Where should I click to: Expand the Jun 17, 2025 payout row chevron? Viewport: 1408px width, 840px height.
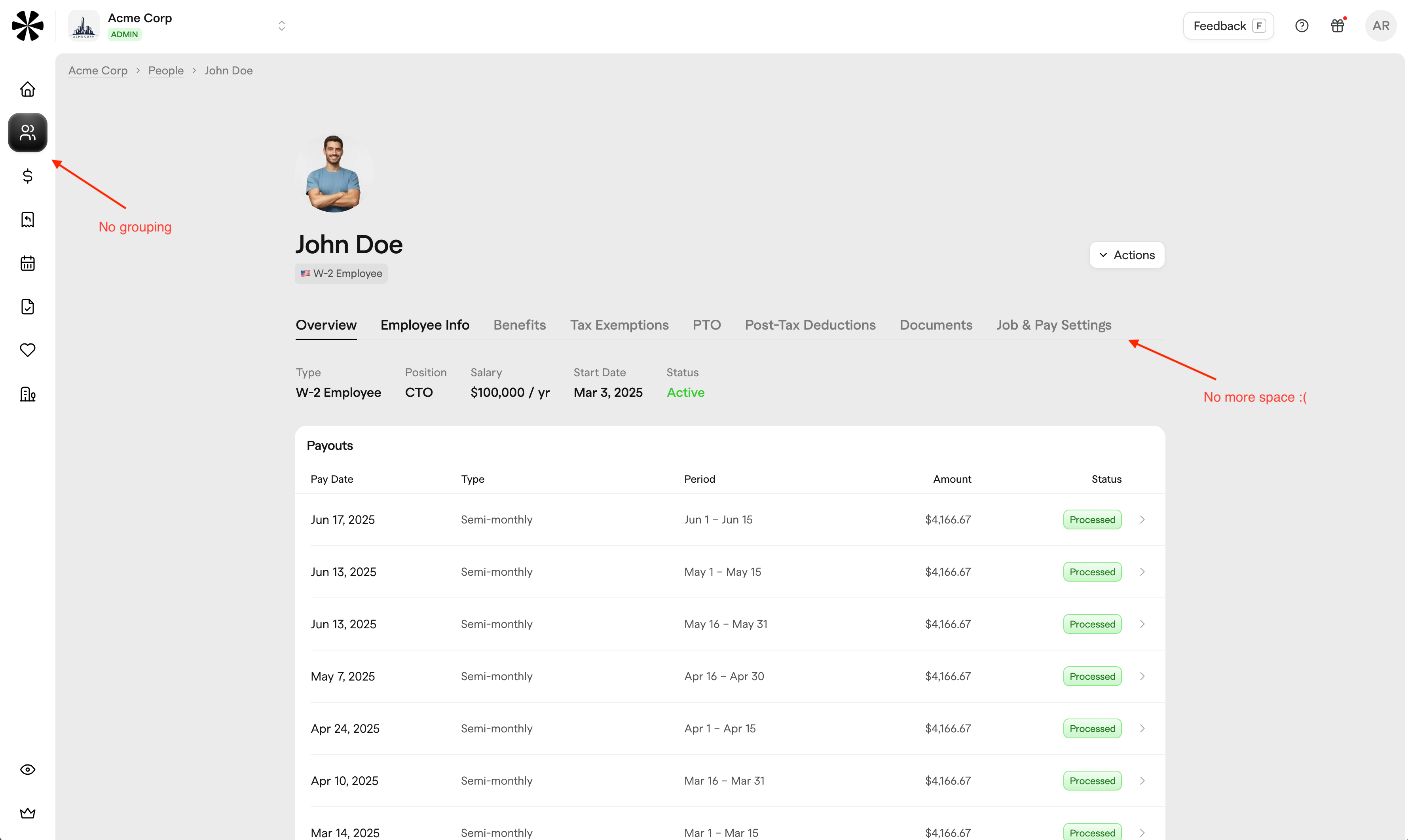[x=1142, y=520]
